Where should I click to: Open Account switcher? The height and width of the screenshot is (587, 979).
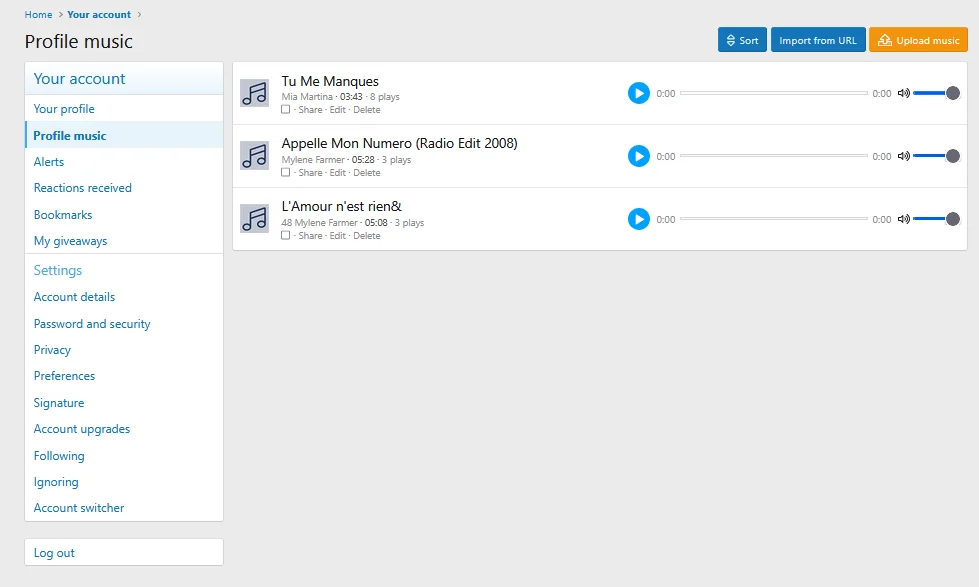click(x=124, y=508)
